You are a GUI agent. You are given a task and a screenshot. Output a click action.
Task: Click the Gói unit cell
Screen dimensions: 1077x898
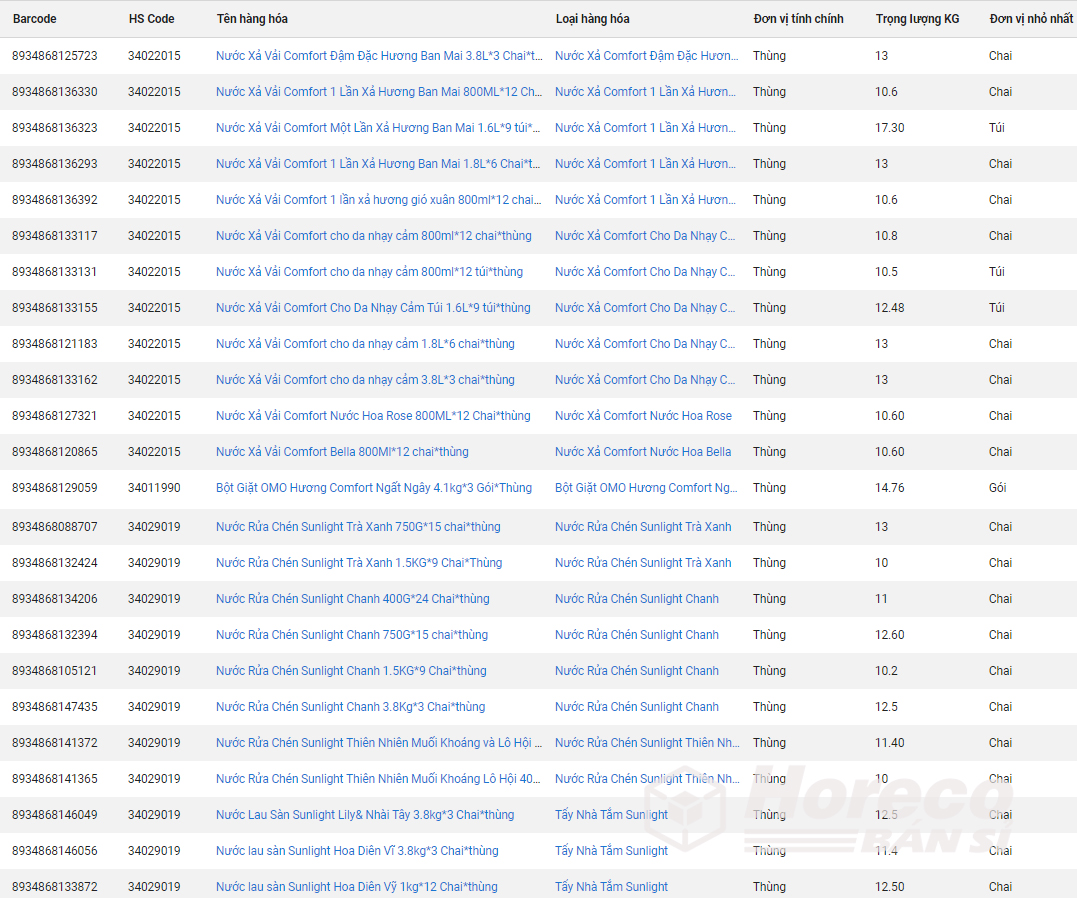pyautogui.click(x=997, y=488)
